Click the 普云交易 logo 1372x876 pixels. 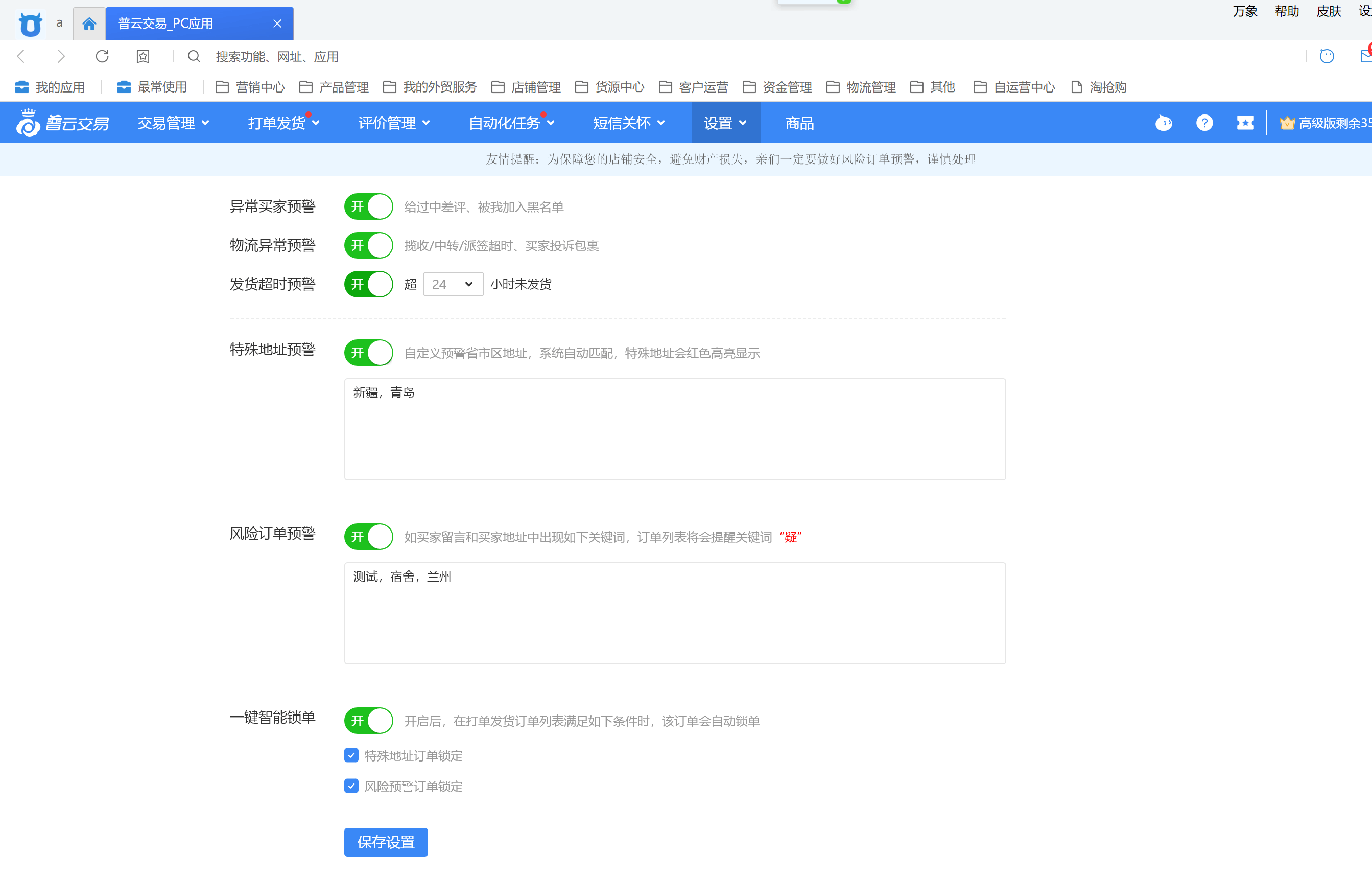63,123
